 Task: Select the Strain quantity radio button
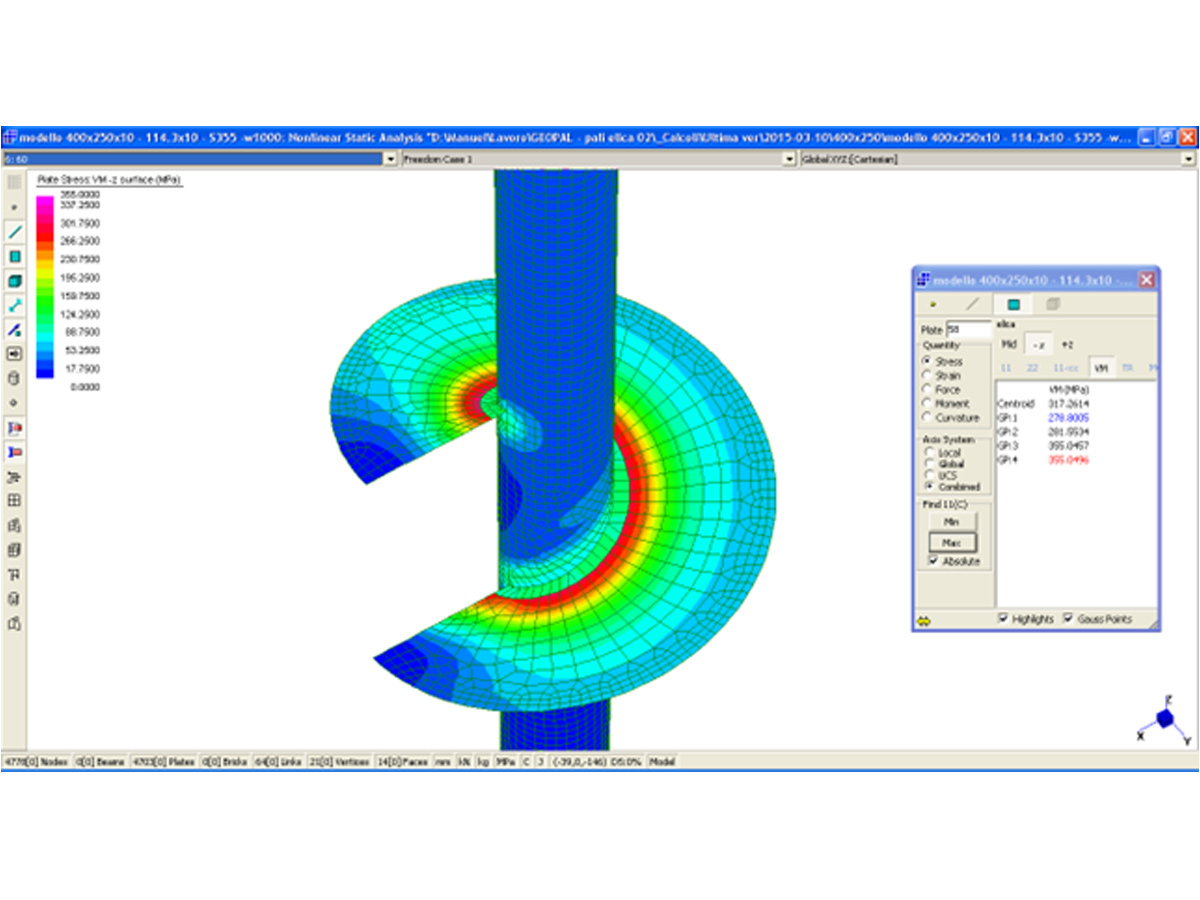click(928, 375)
